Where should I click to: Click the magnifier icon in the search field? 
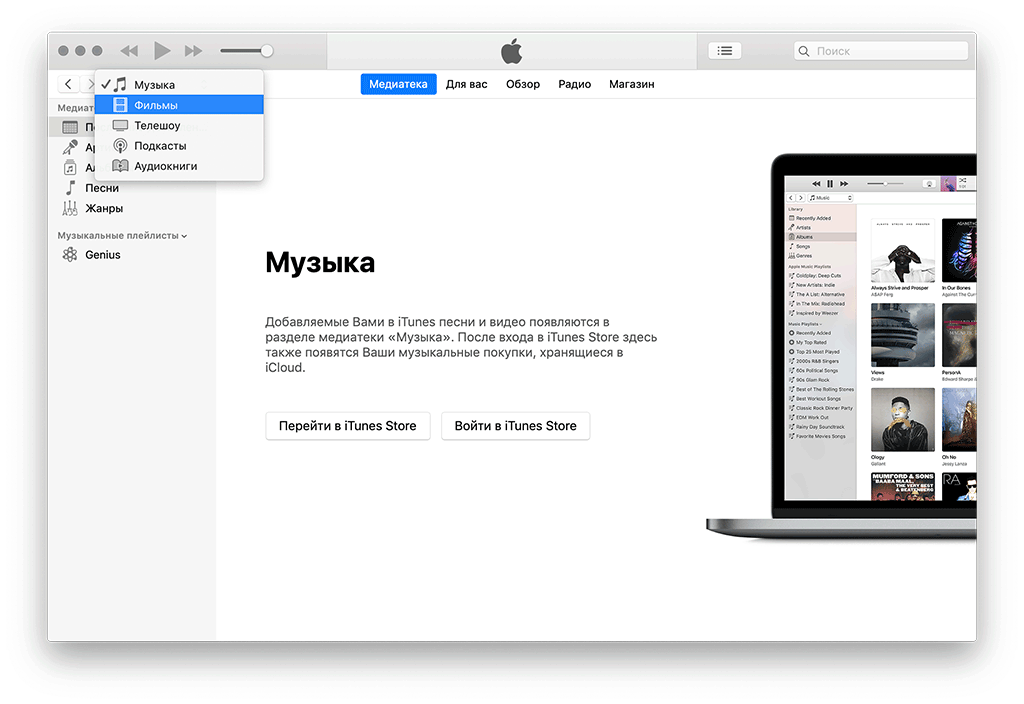pyautogui.click(x=804, y=51)
